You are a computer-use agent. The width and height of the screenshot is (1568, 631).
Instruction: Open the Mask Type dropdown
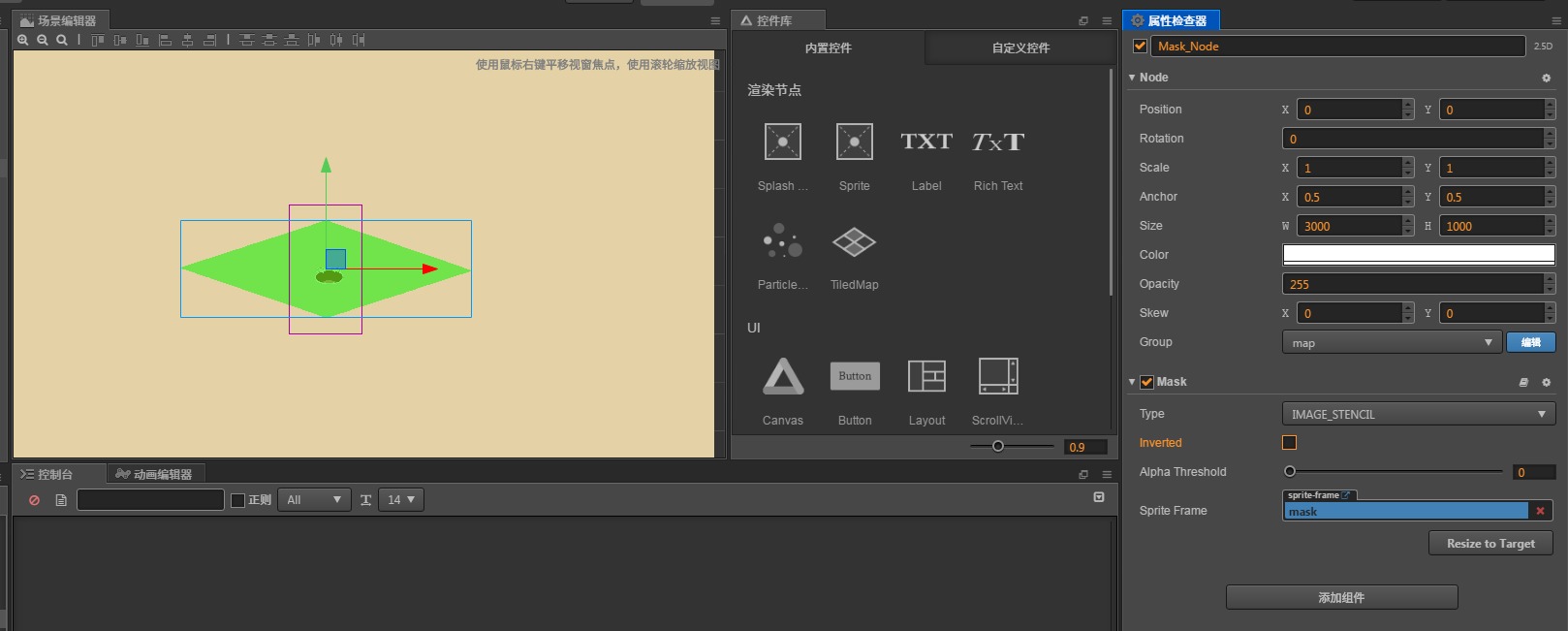click(1419, 414)
